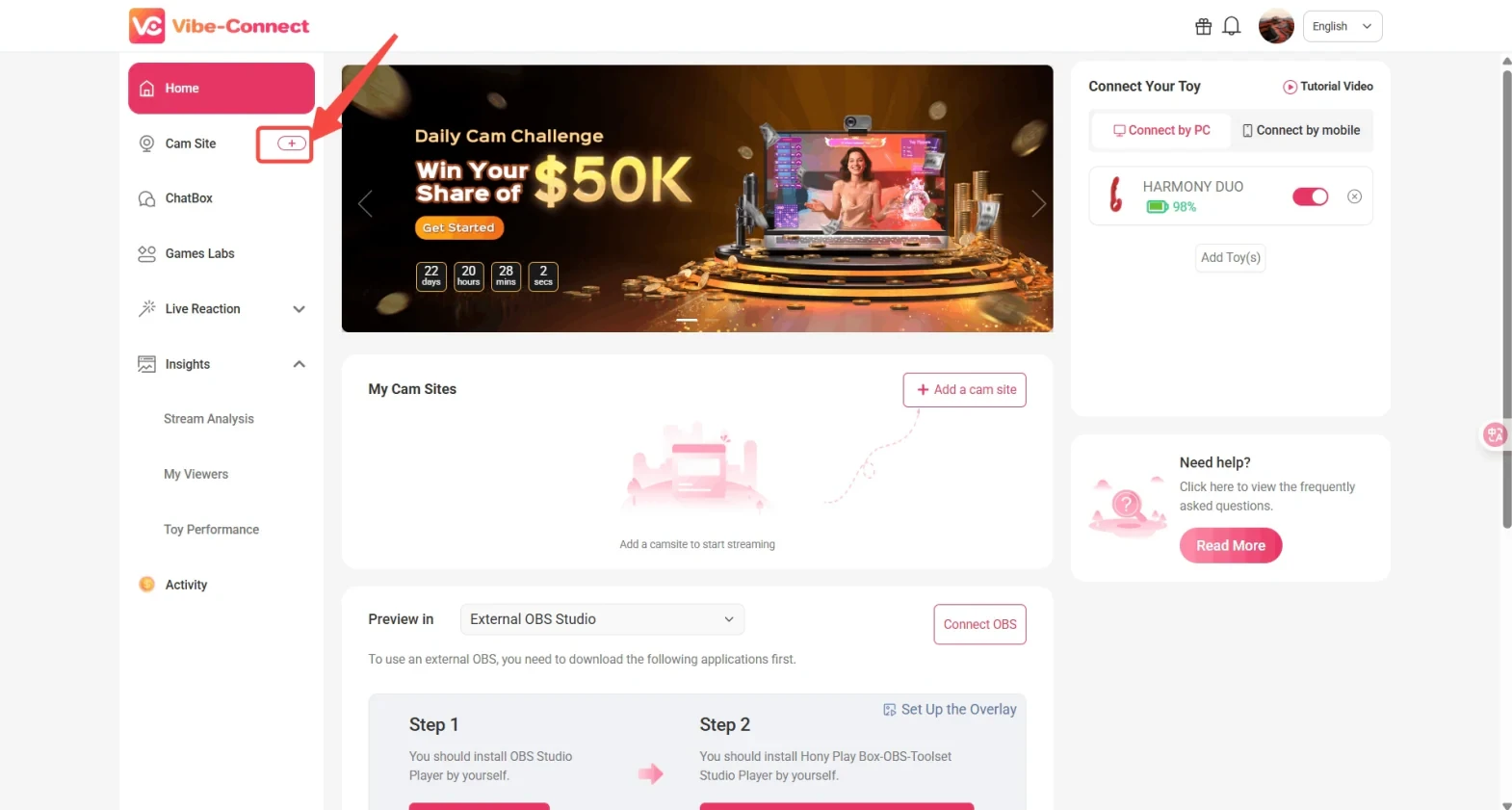Switch to Connect by mobile tab

[1301, 130]
